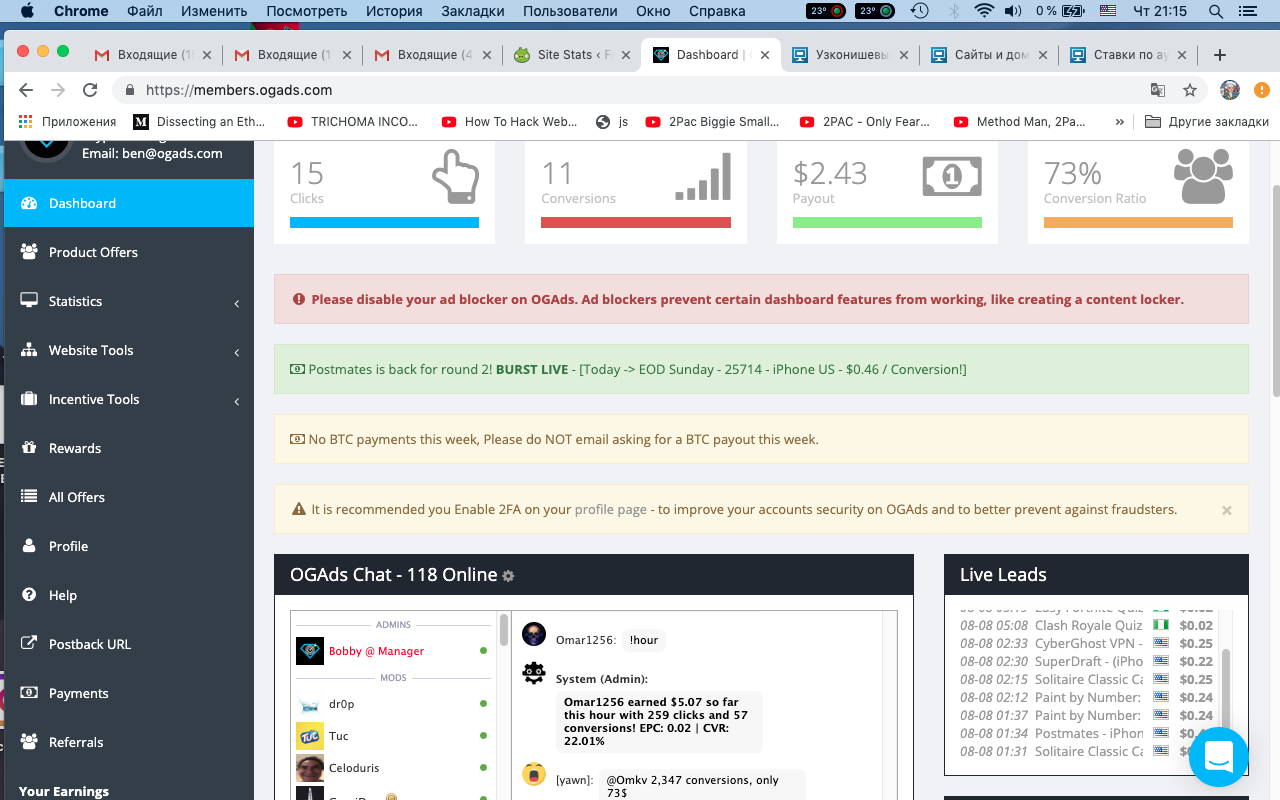The height and width of the screenshot is (800, 1280).
Task: Switch to the Ставки по ау tab
Action: (1127, 55)
